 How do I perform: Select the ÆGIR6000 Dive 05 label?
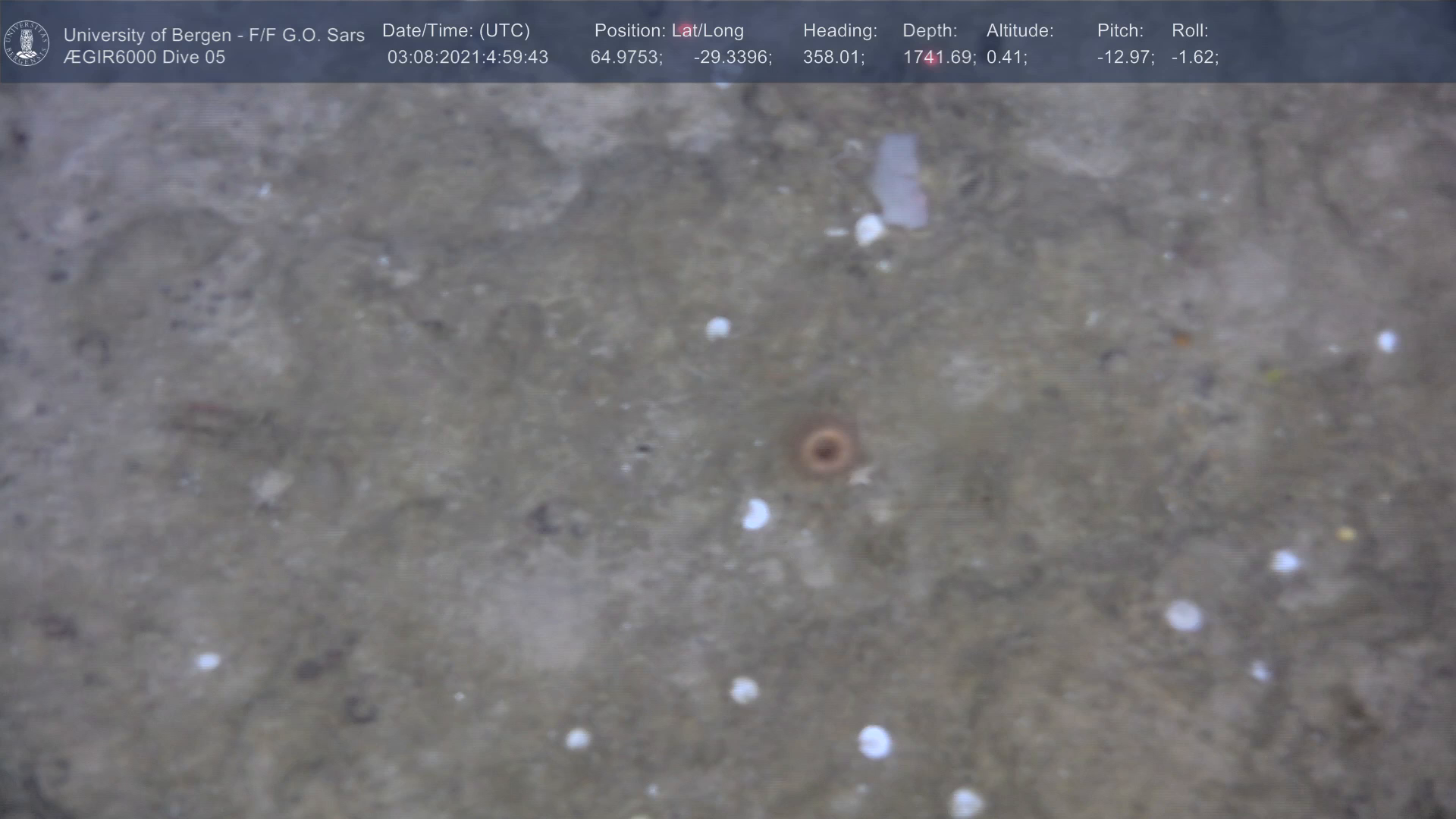pos(144,58)
